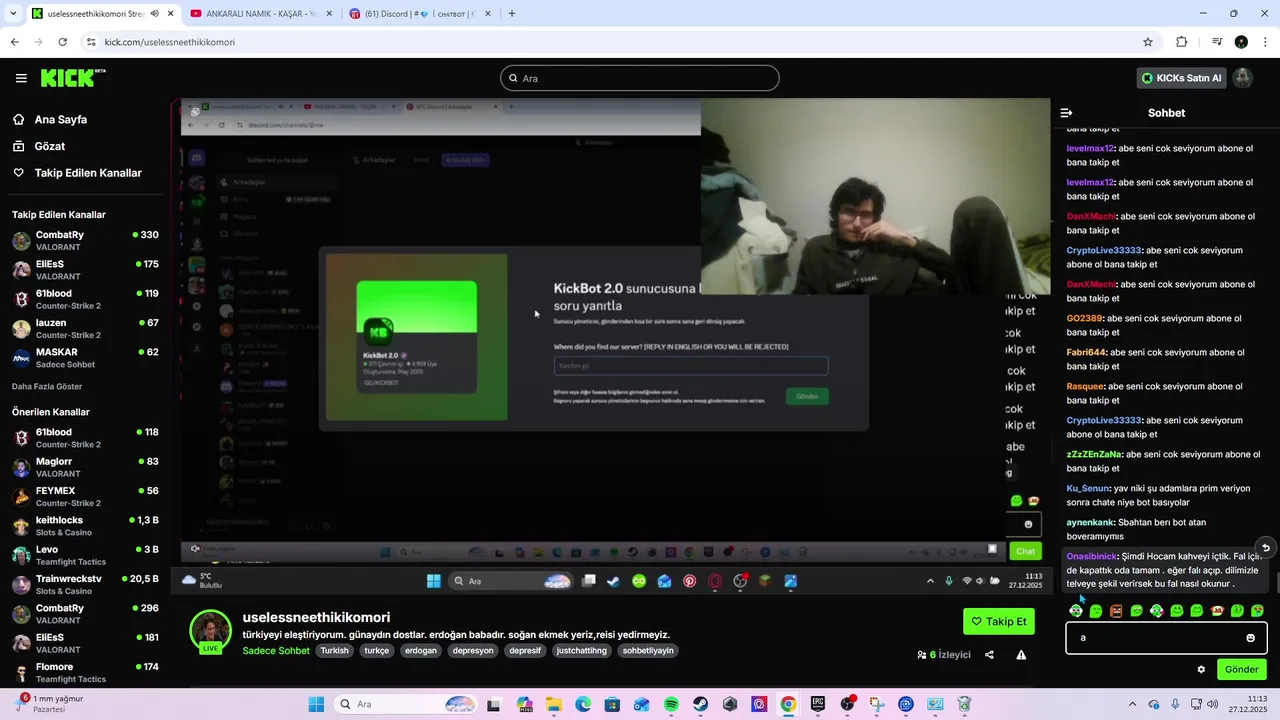Open FEYMEX recommended channel

84,497
